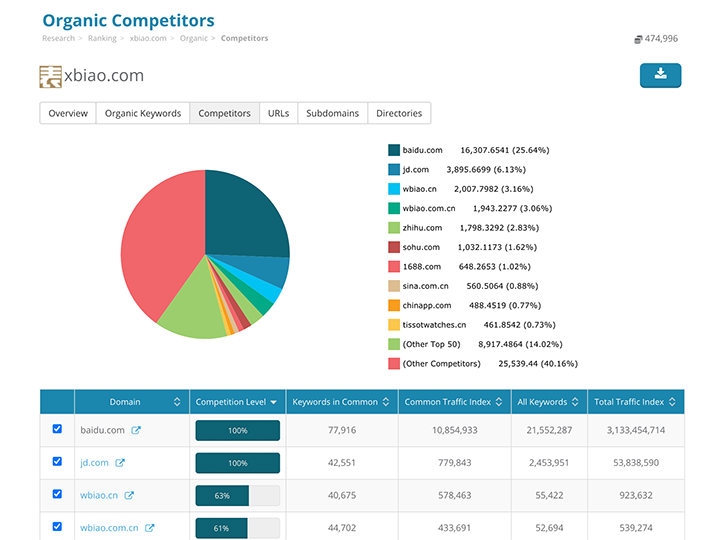Toggle the wbiao.cn row checkbox
This screenshot has height=540, width=720.
pyautogui.click(x=57, y=494)
